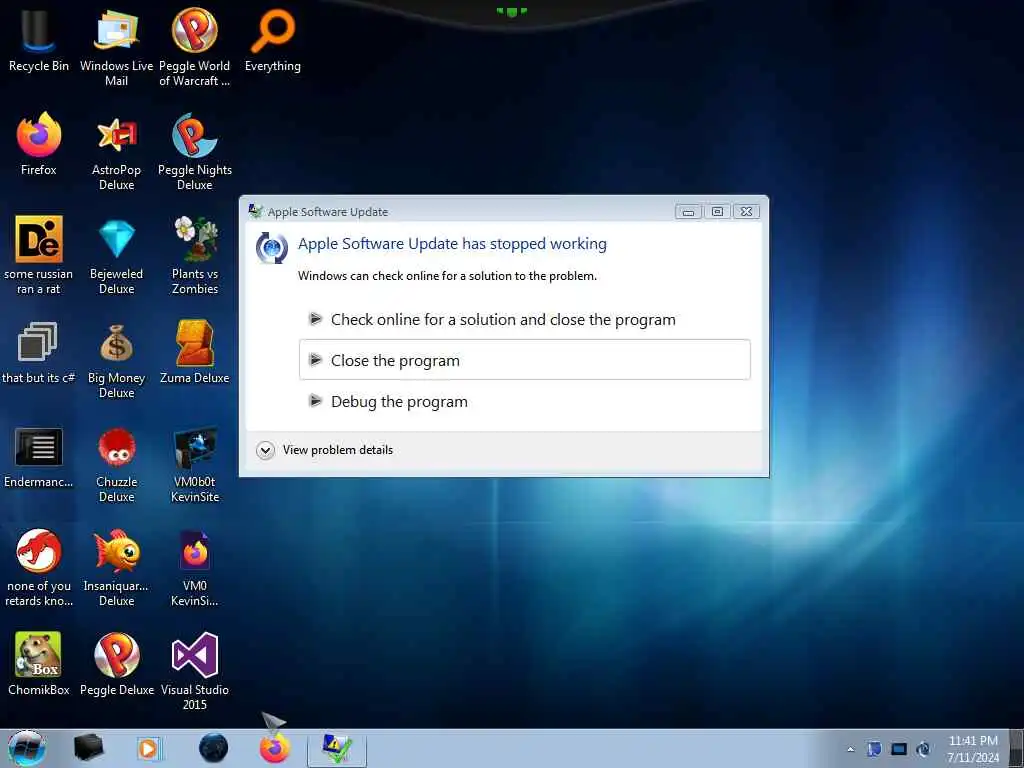Select the Everything search desktop icon
1024x768 pixels.
click(x=272, y=40)
